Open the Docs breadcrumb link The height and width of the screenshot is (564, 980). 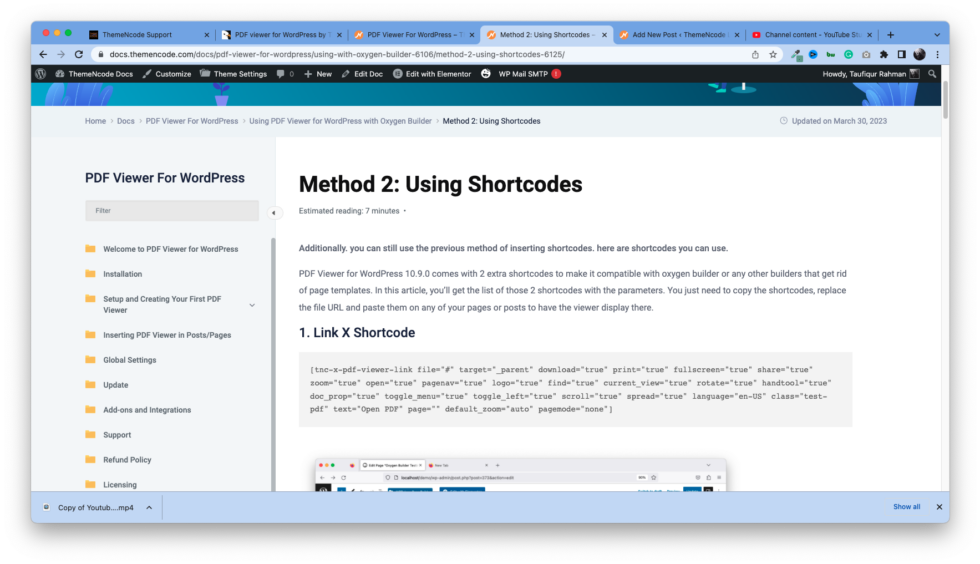coord(126,121)
